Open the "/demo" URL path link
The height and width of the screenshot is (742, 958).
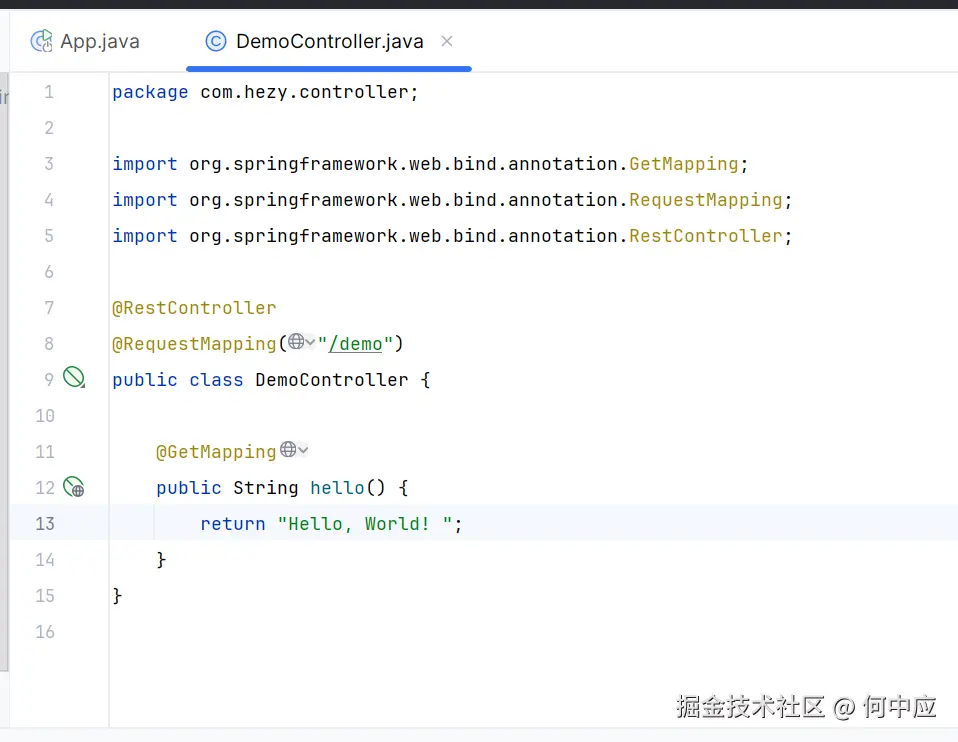356,344
